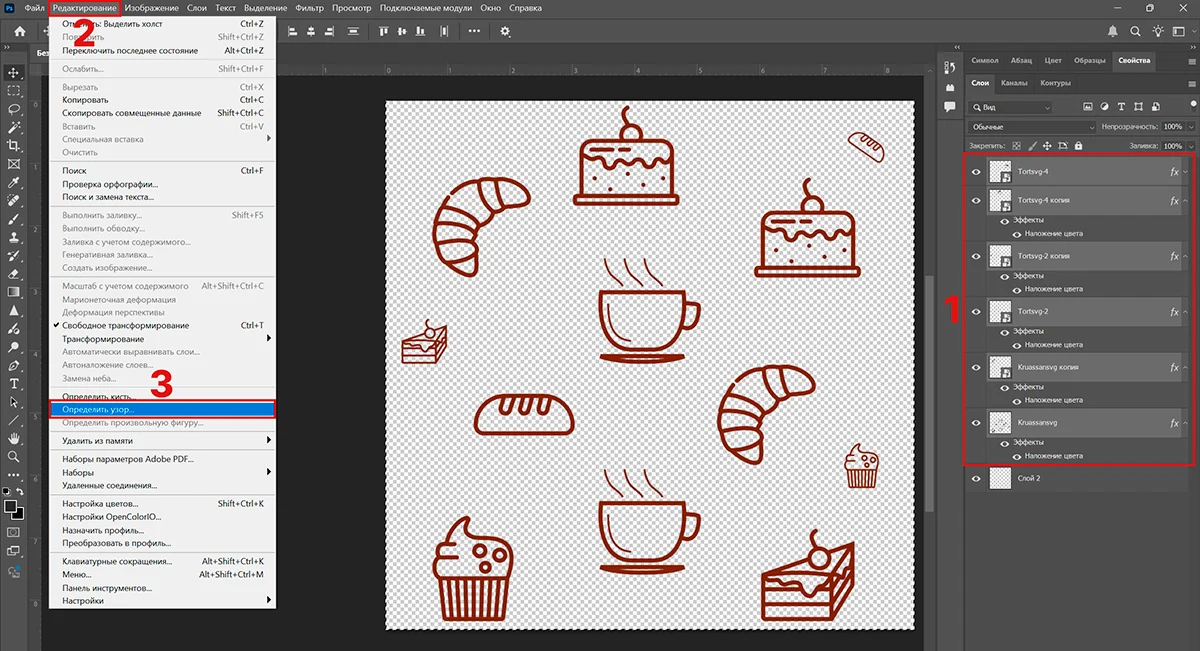
Task: Open the History panel icon
Action: (949, 67)
